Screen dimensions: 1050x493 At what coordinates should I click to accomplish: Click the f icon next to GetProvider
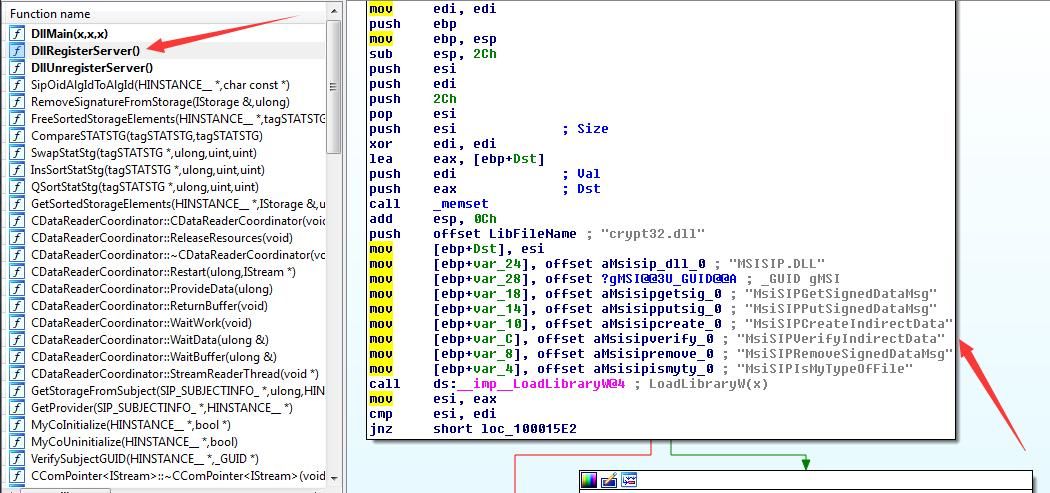pyautogui.click(x=16, y=408)
